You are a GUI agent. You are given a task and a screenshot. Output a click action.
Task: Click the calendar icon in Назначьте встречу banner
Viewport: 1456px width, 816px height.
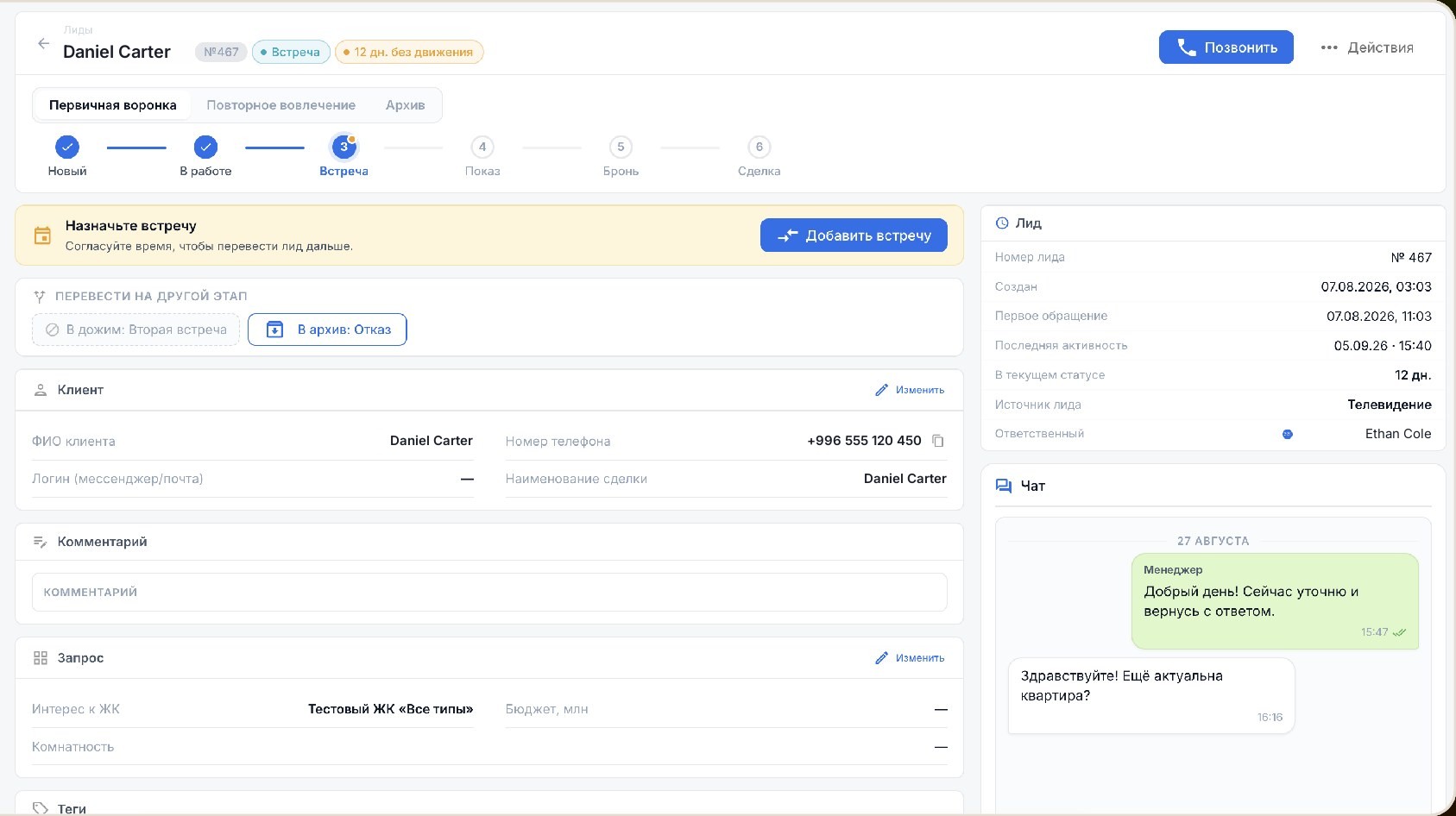42,235
